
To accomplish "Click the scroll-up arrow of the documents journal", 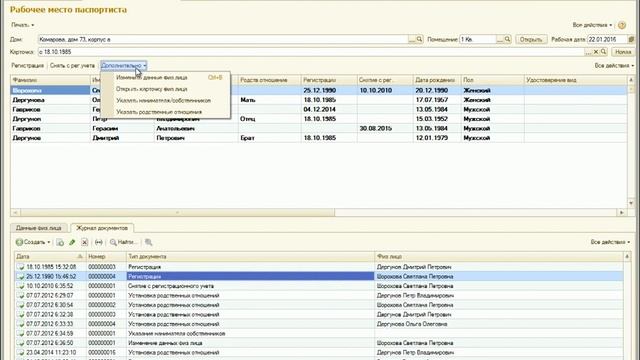I will point(627,256).
